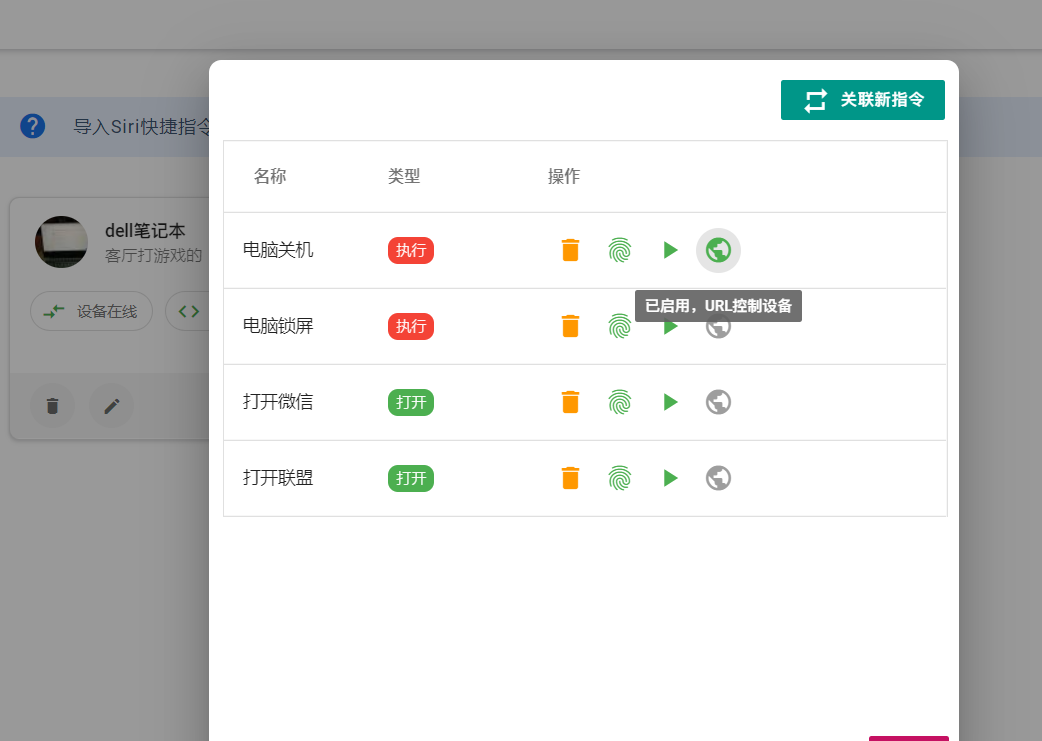This screenshot has width=1042, height=741.
Task: Click fingerprint icon for 电脑关机
Action: 620,250
